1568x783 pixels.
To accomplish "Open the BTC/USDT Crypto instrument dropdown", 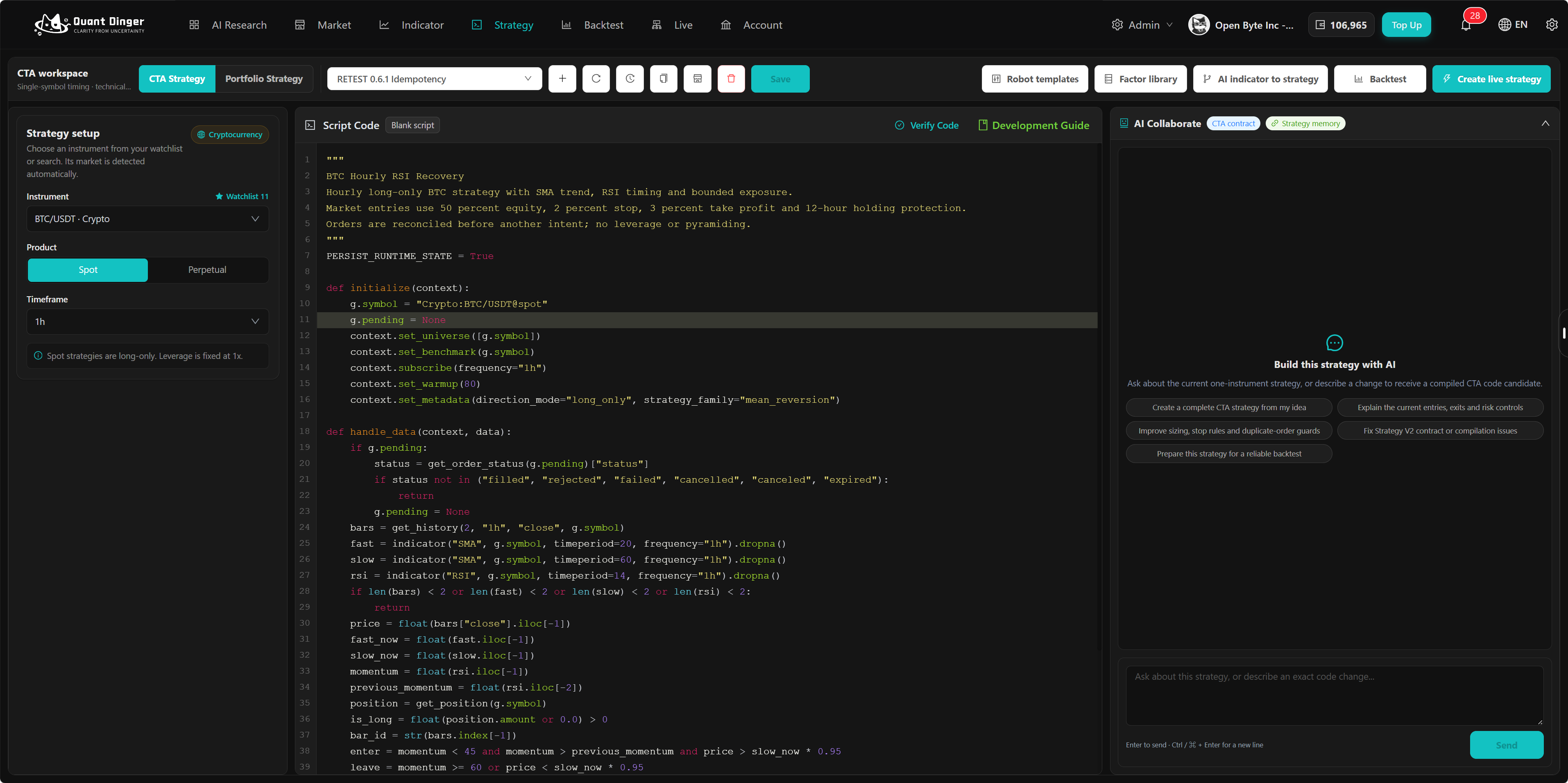I will tap(147, 218).
